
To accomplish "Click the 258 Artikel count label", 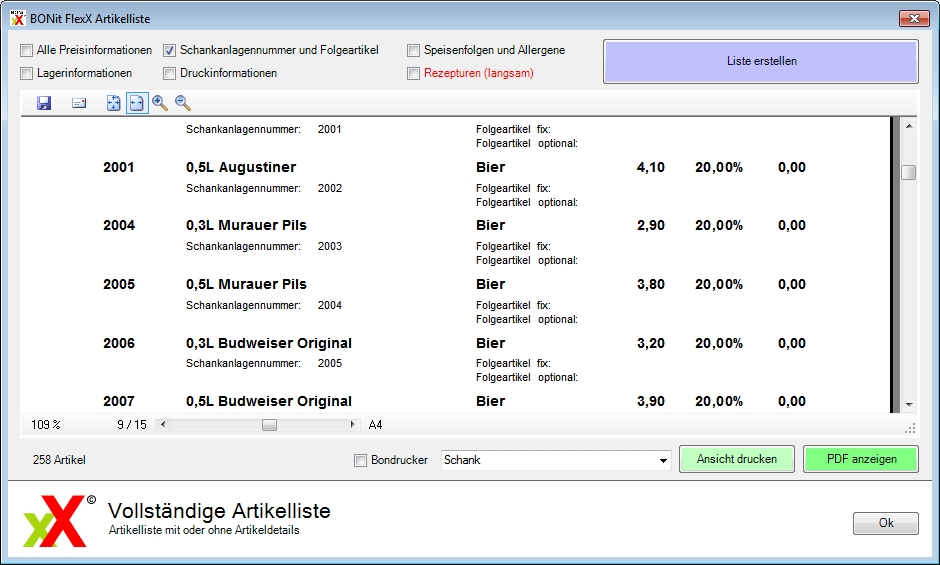I will [x=59, y=460].
